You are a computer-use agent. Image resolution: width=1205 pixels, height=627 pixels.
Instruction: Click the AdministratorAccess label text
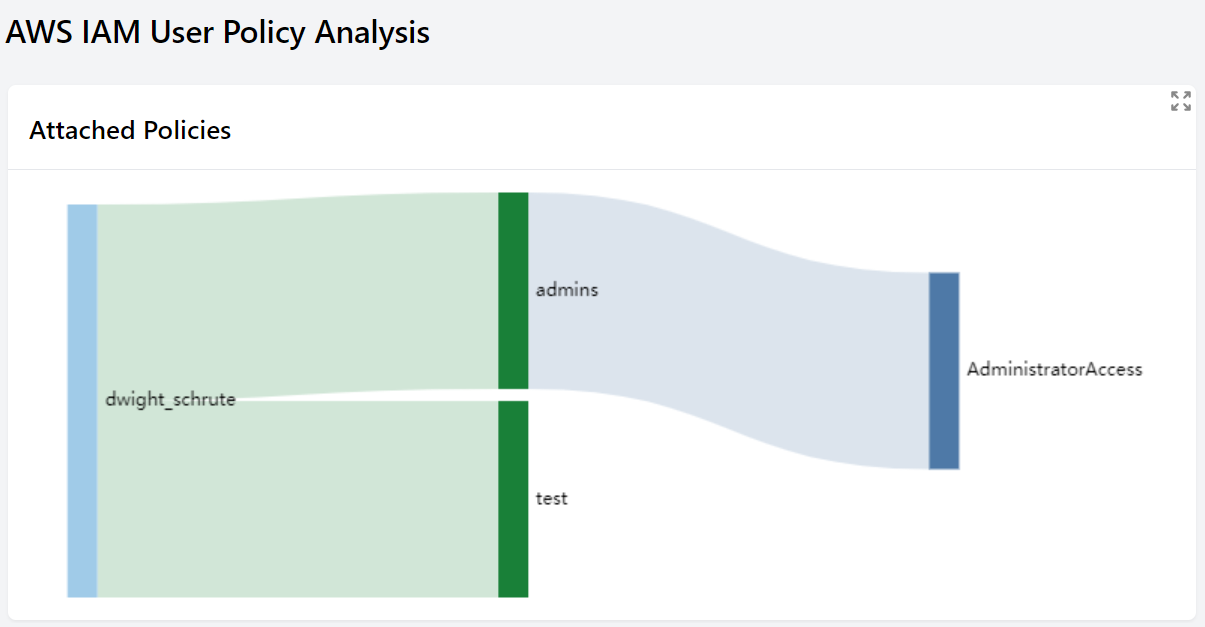(1054, 369)
